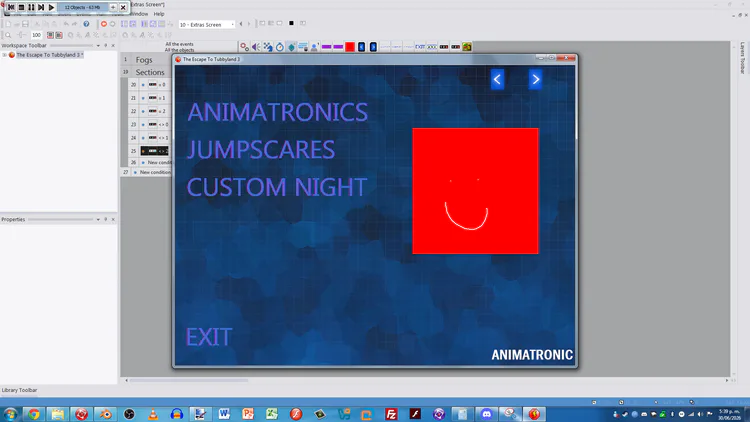Viewport: 750px width, 422px height.
Task: Open Discord from the taskbar
Action: click(x=486, y=414)
